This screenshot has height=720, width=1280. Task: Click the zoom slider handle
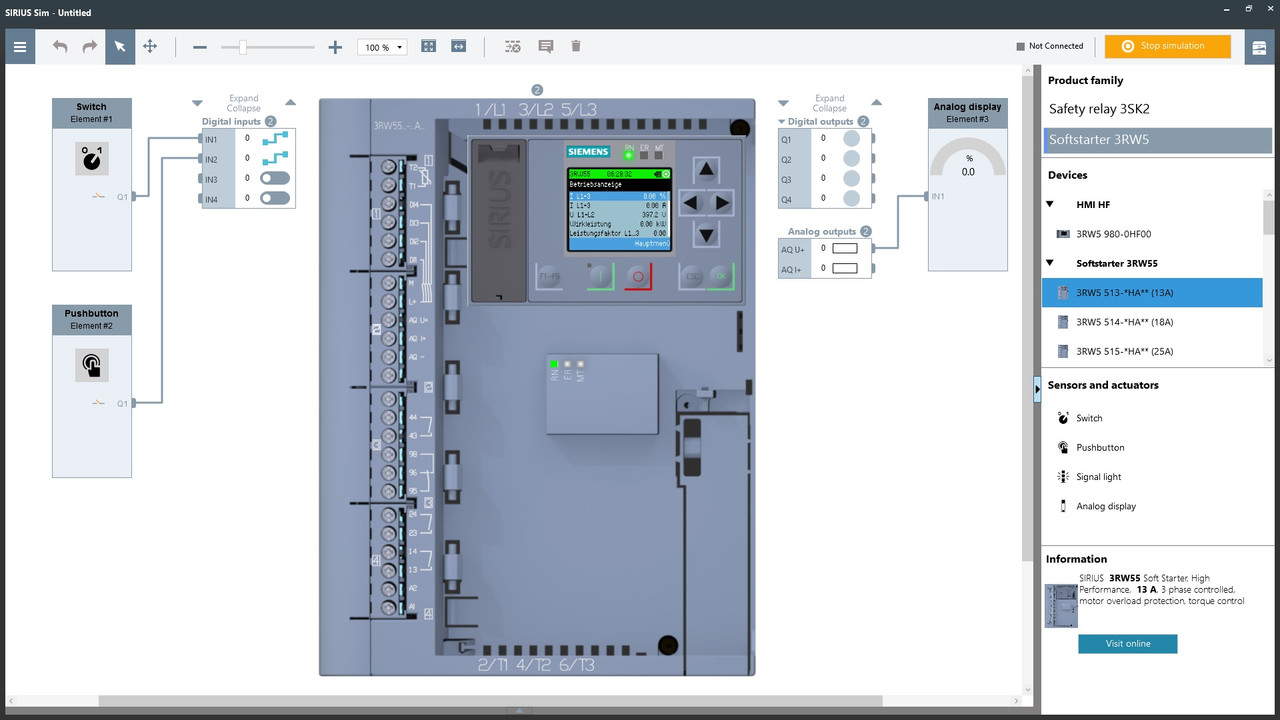tap(242, 47)
